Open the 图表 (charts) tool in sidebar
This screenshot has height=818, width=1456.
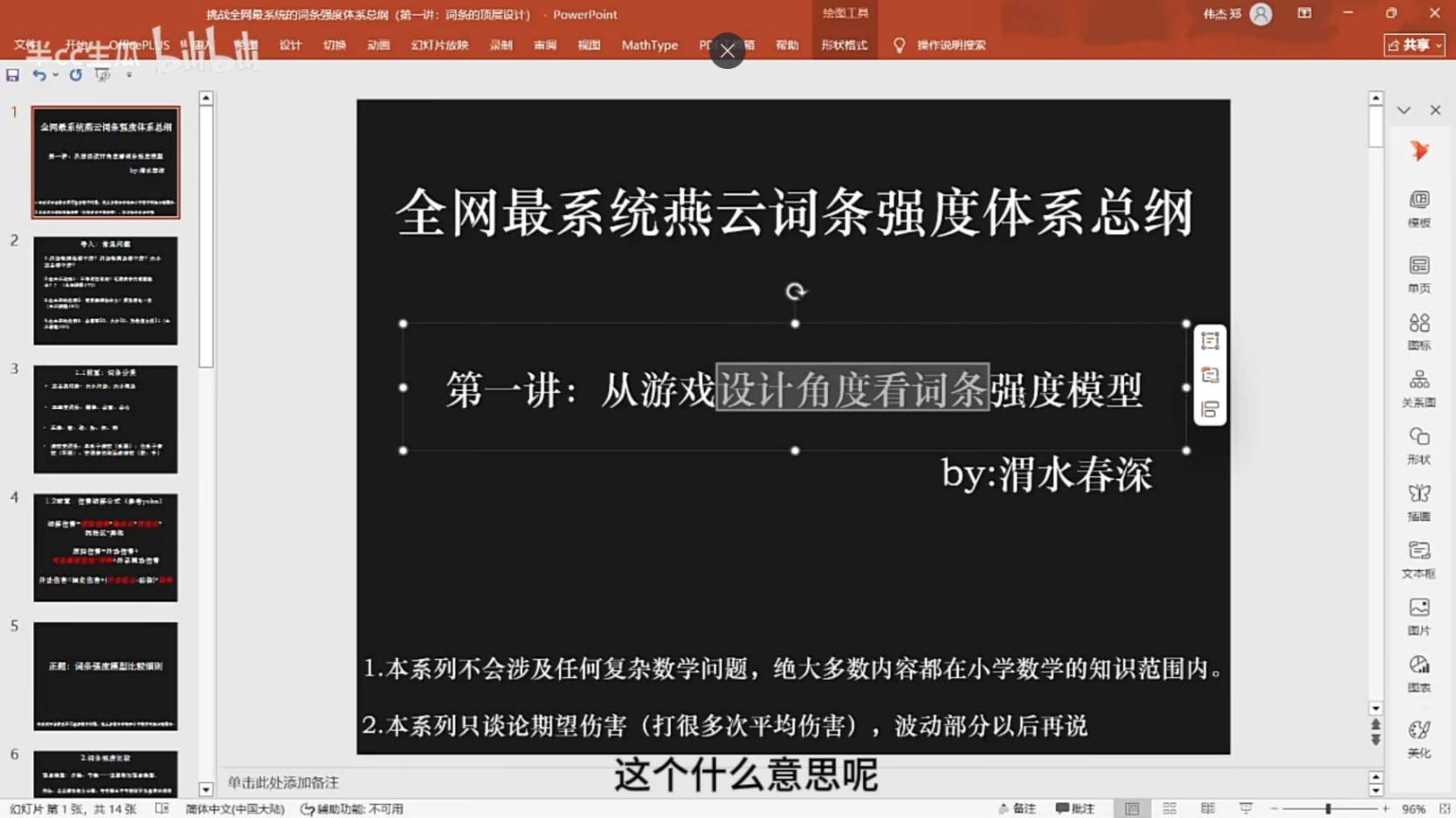1418,674
